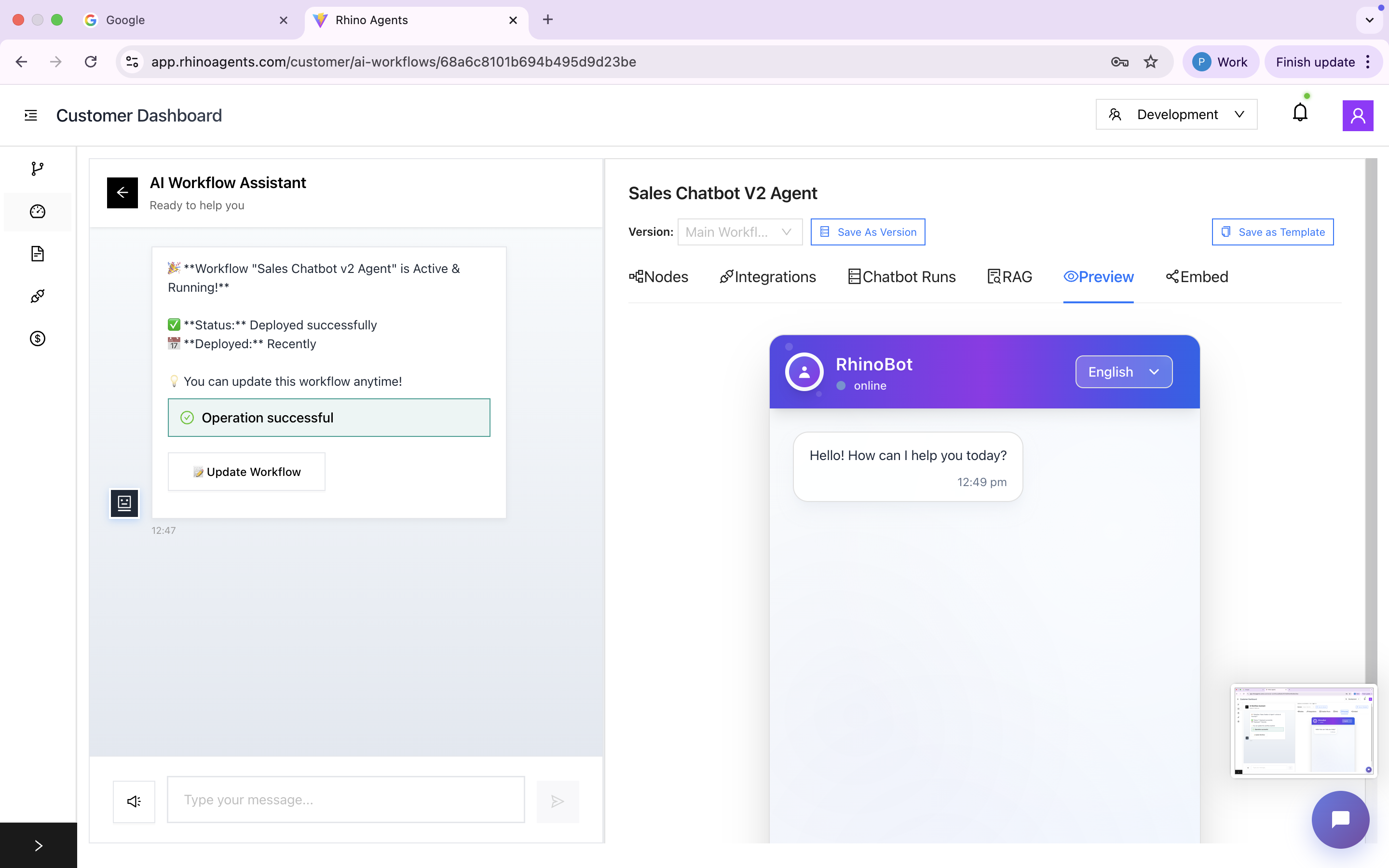Click the Customer Dashboard title
The height and width of the screenshot is (868, 1389).
[139, 115]
